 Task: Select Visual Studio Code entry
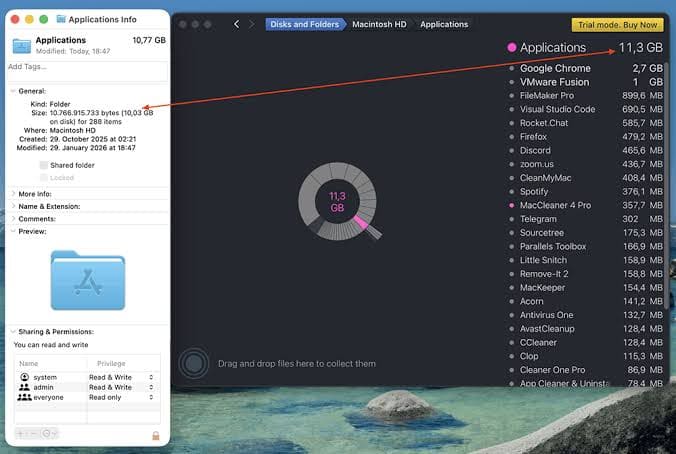(586, 109)
